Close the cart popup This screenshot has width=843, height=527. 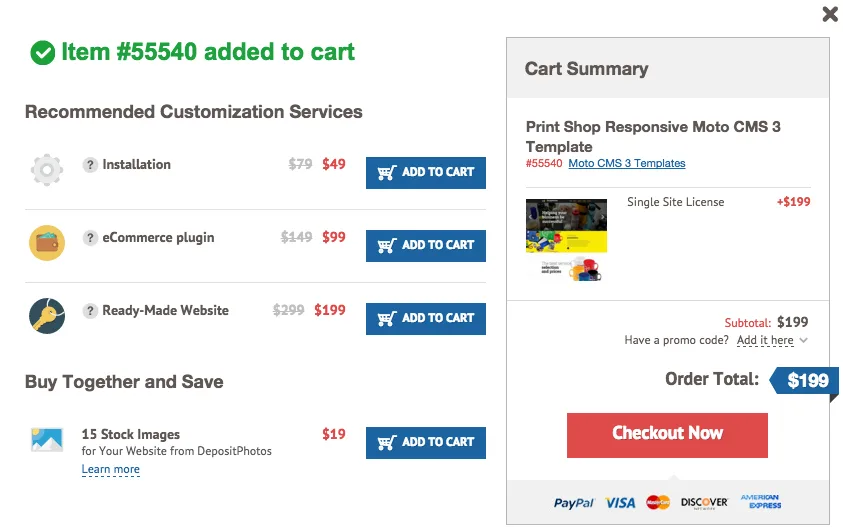830,14
